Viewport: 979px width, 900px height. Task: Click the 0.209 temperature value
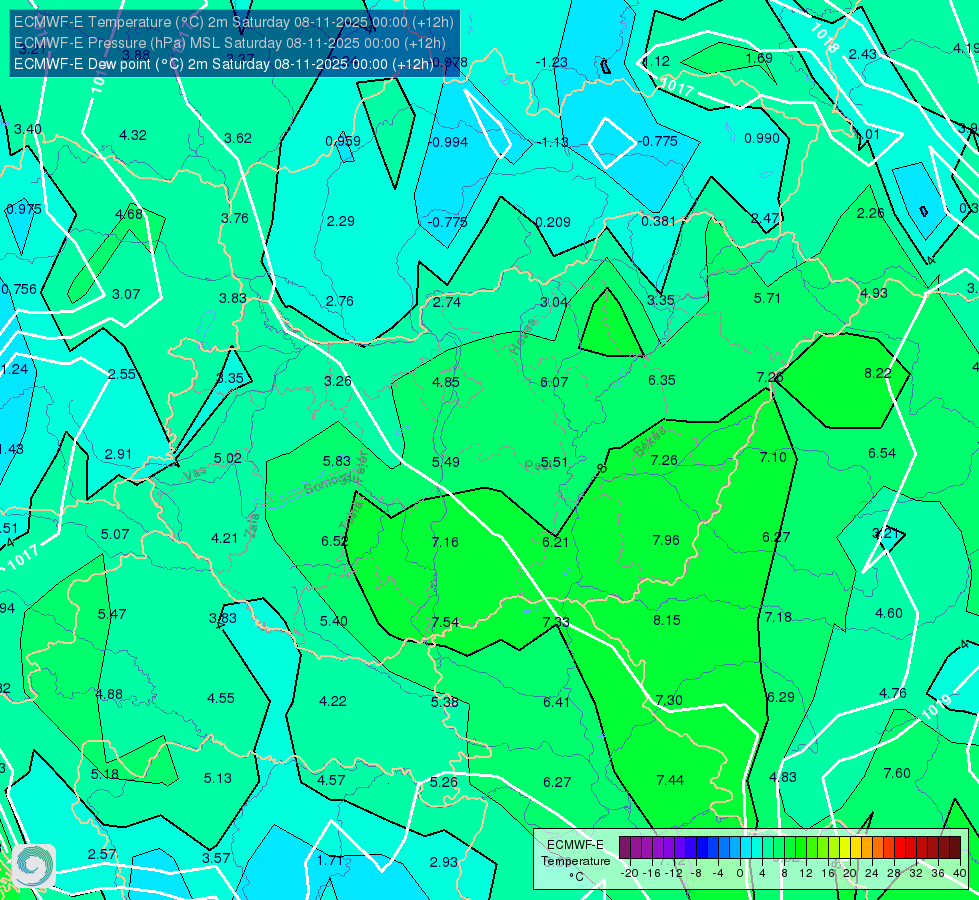pos(553,222)
